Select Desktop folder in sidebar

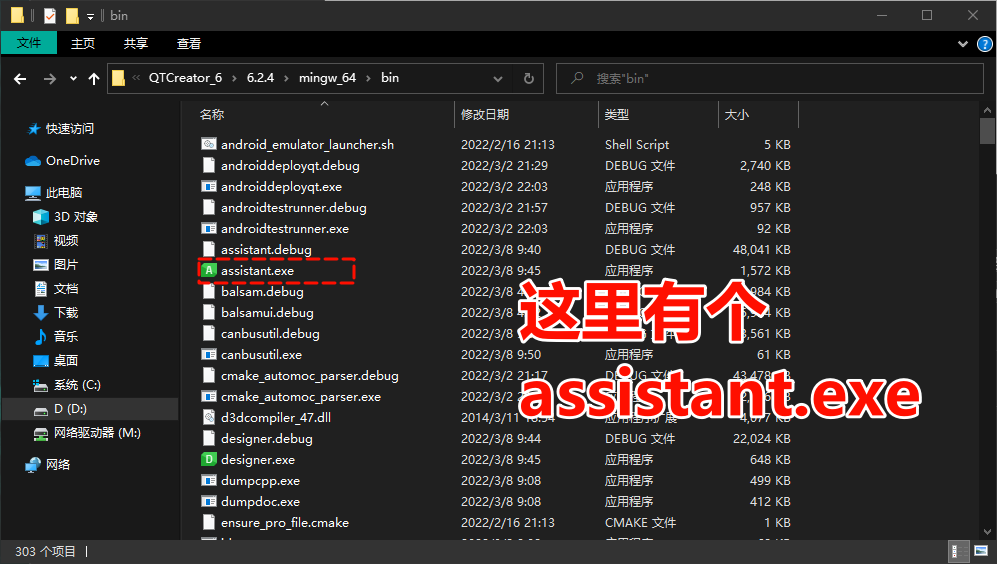56,361
